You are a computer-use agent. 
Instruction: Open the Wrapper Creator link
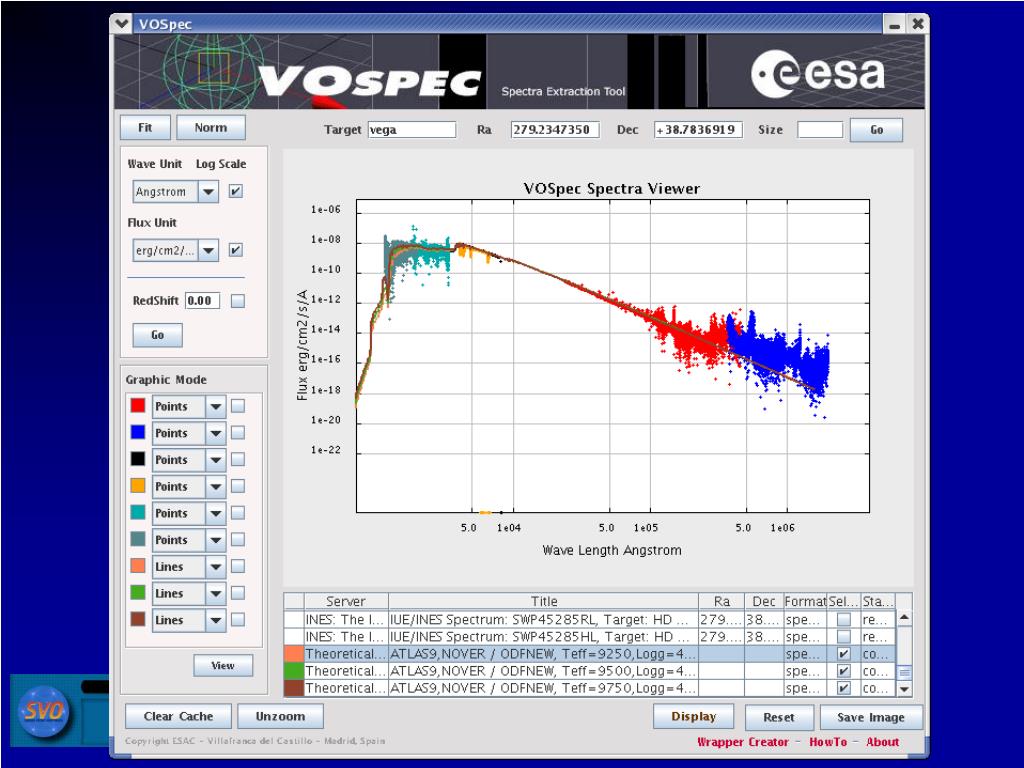click(x=743, y=742)
